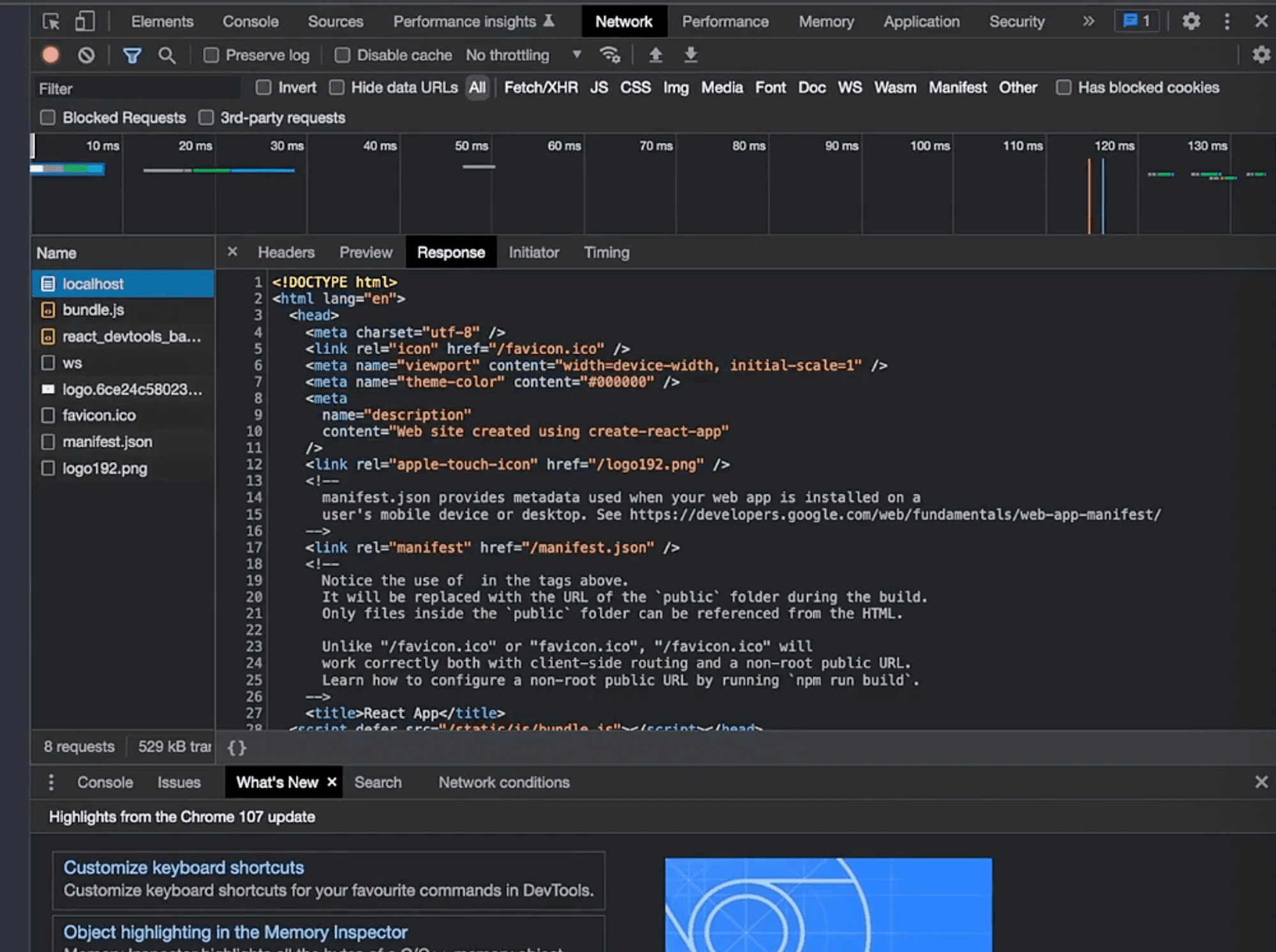
Task: Click the search icon in network panel
Action: 167,55
